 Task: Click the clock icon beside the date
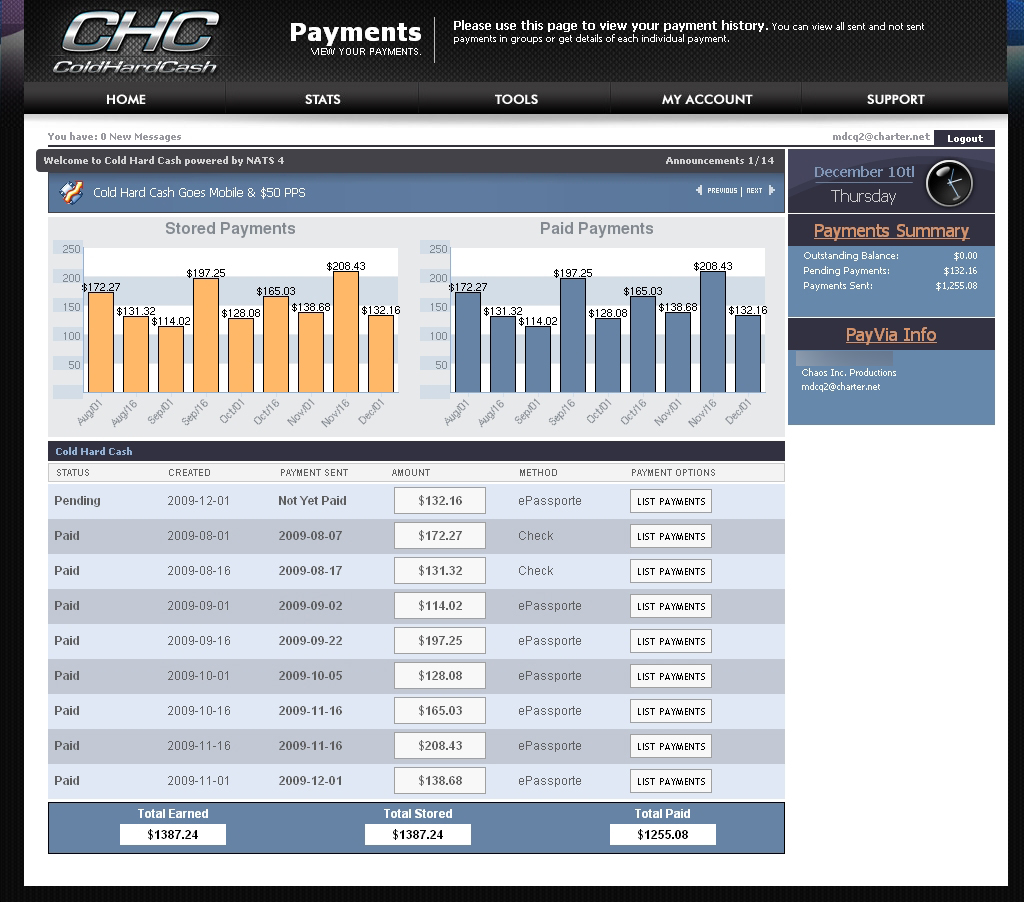(950, 184)
